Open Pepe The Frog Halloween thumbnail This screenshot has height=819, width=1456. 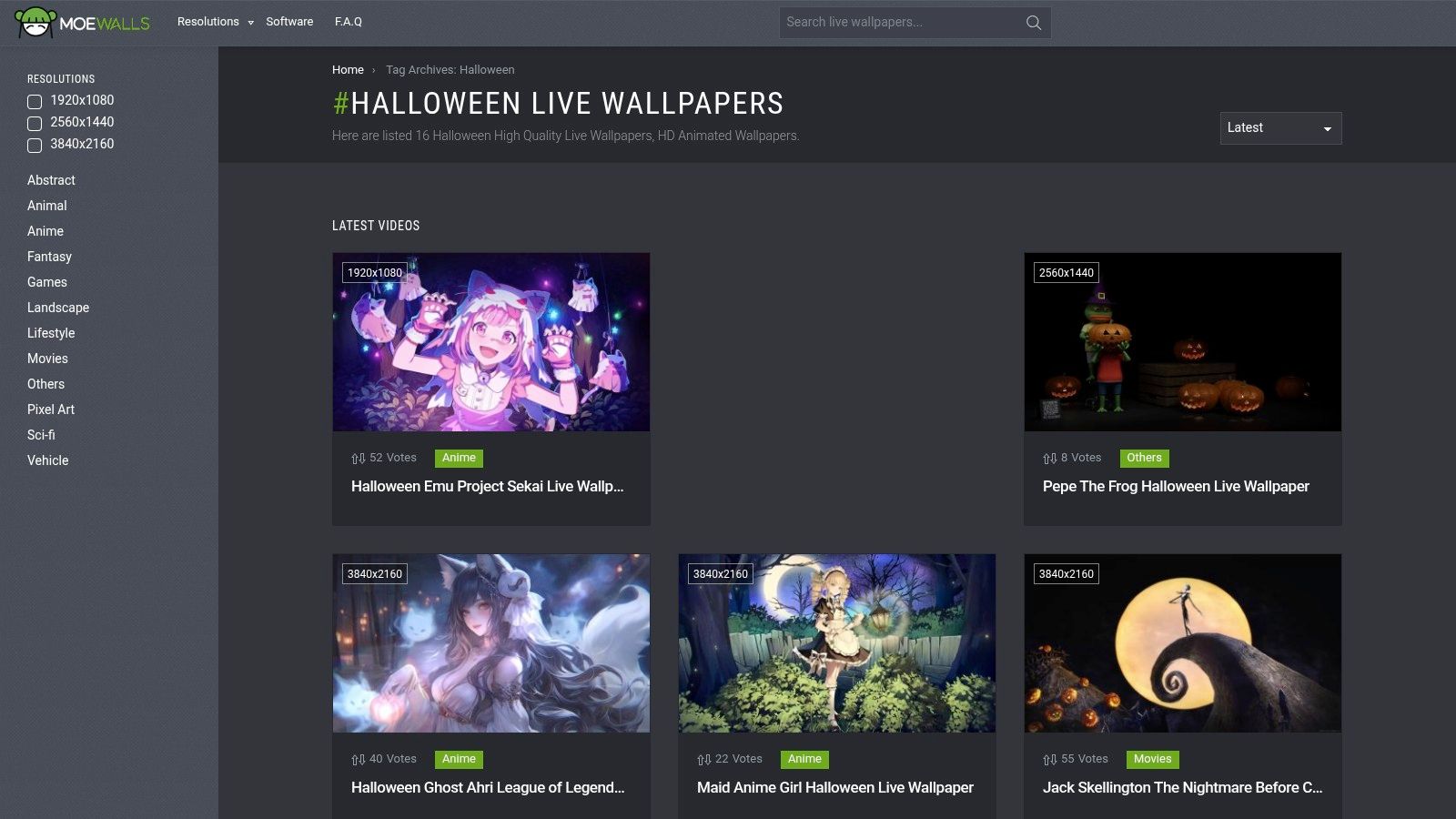pyautogui.click(x=1183, y=342)
